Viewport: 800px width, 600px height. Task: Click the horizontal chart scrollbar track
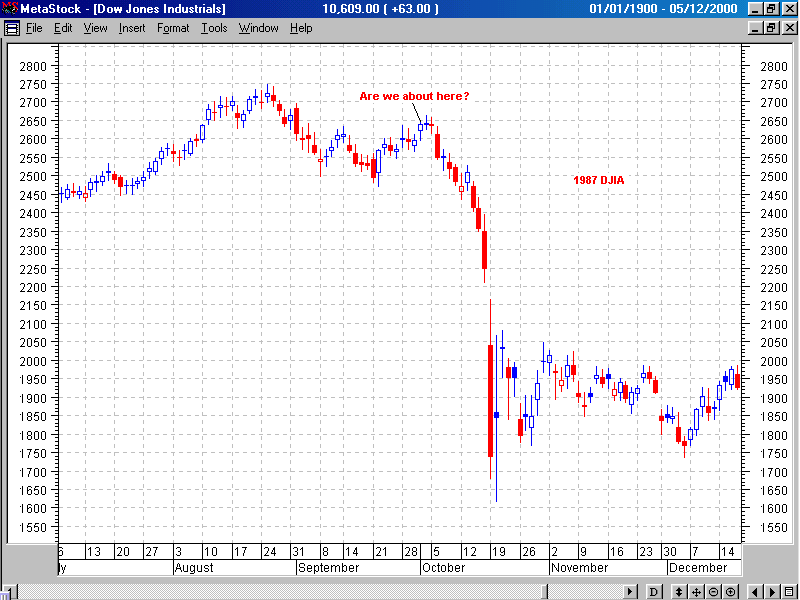pyautogui.click(x=319, y=592)
